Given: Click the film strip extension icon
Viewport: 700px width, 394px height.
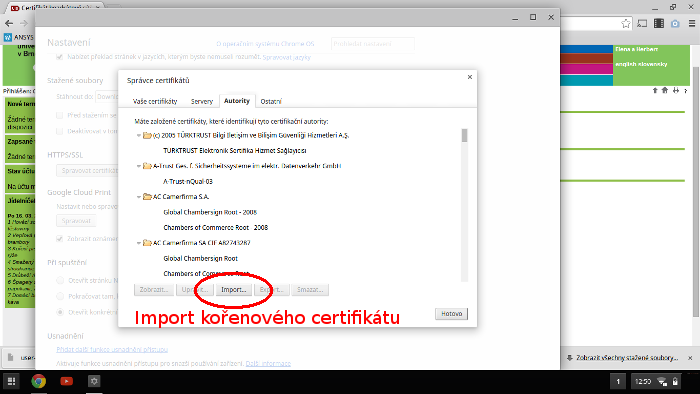Looking at the screenshot, I should point(658,24).
